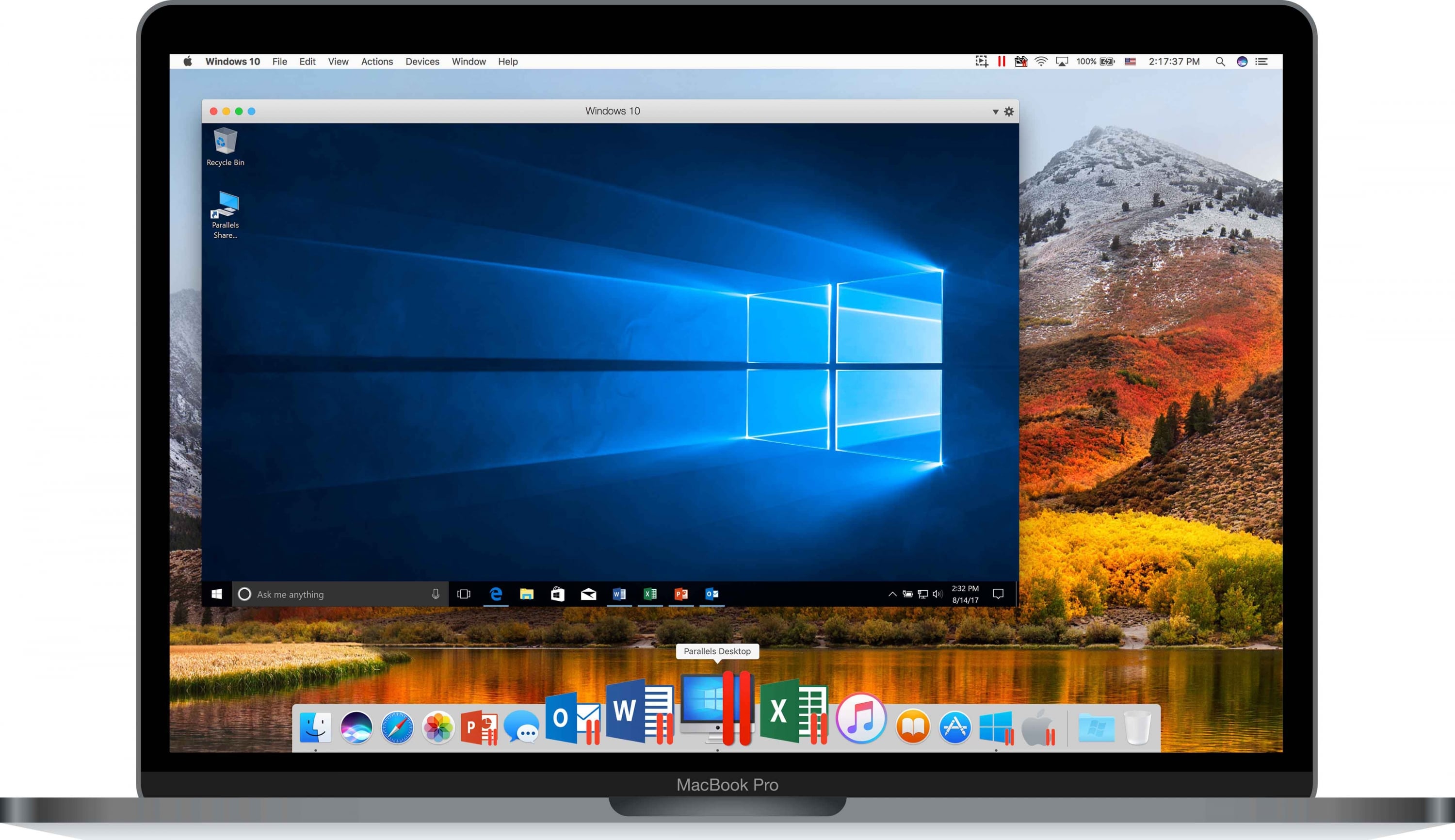
Task: Open the dropdown arrow in Windows 10 title bar
Action: tap(995, 112)
